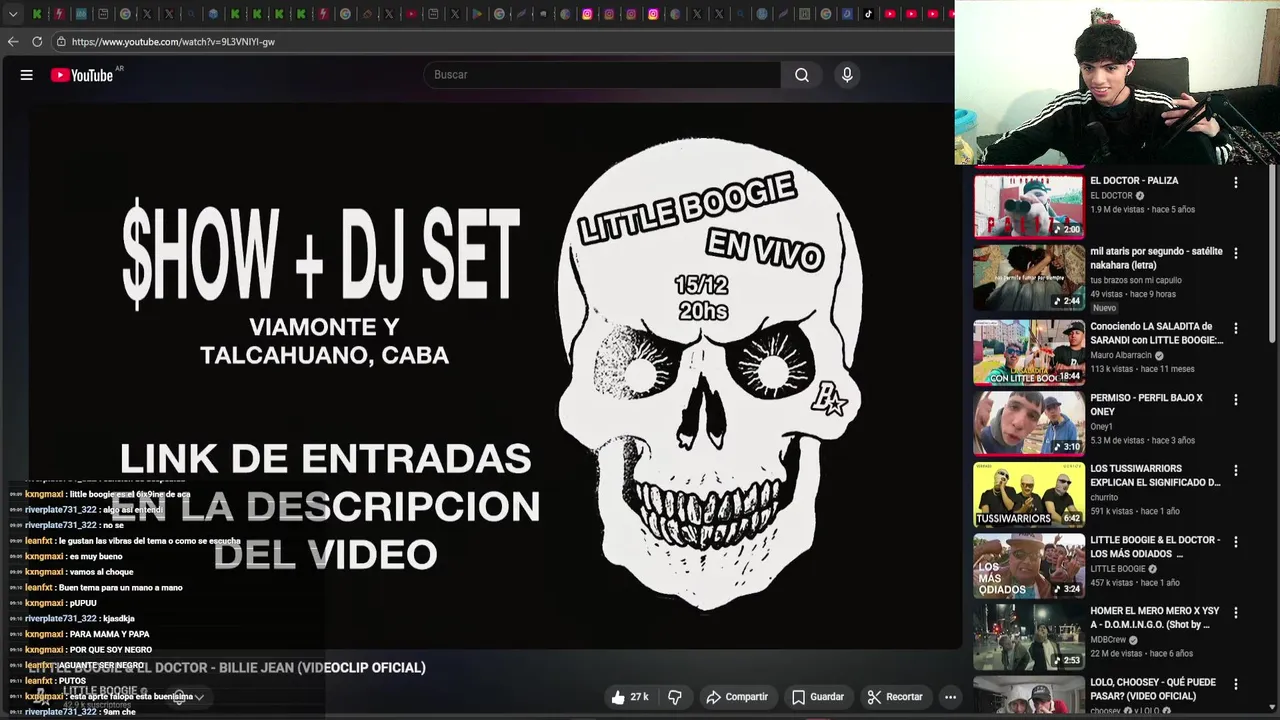The width and height of the screenshot is (1280, 720).
Task: Open title link PERMISO - PERFIL BAJO X ONEY
Action: (1146, 404)
